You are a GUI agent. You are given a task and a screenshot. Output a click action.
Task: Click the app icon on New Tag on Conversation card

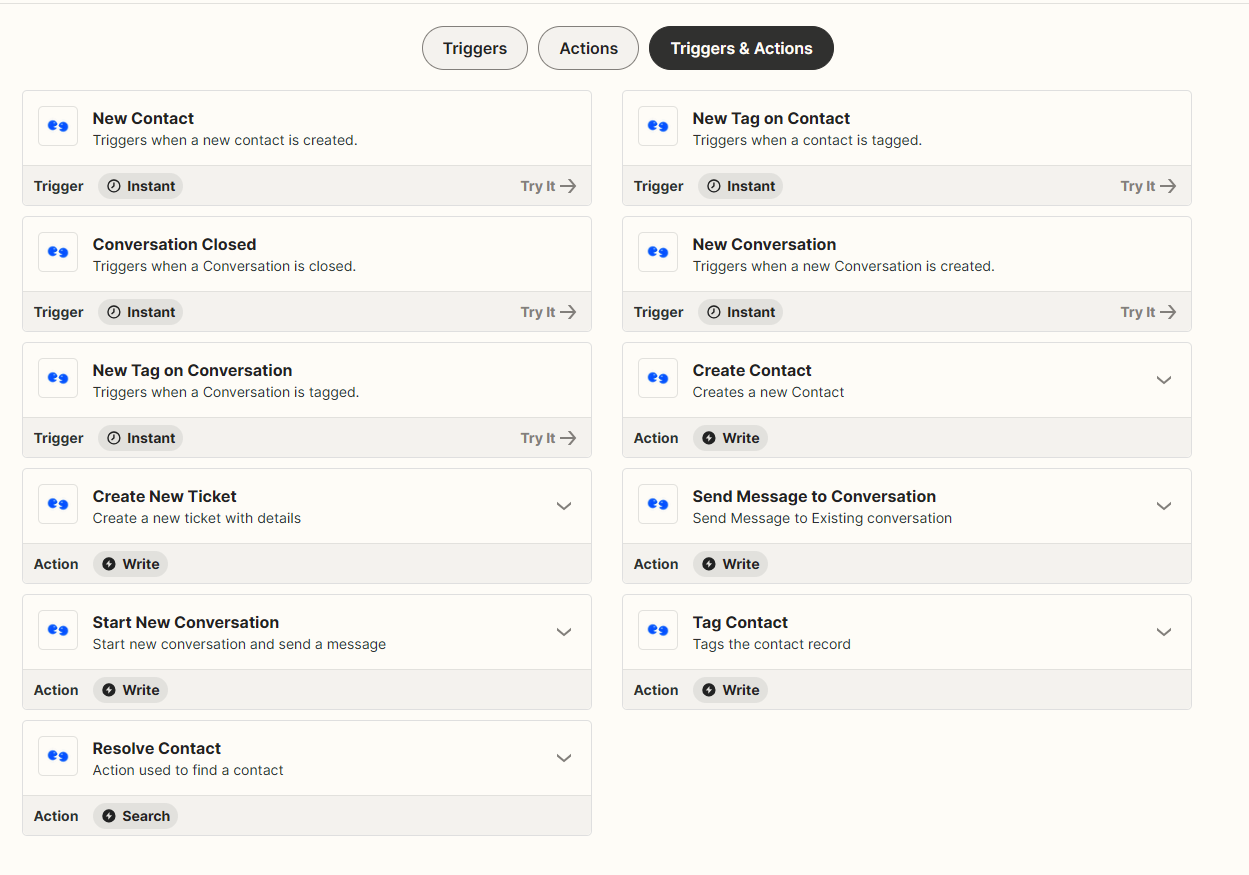[x=58, y=379]
